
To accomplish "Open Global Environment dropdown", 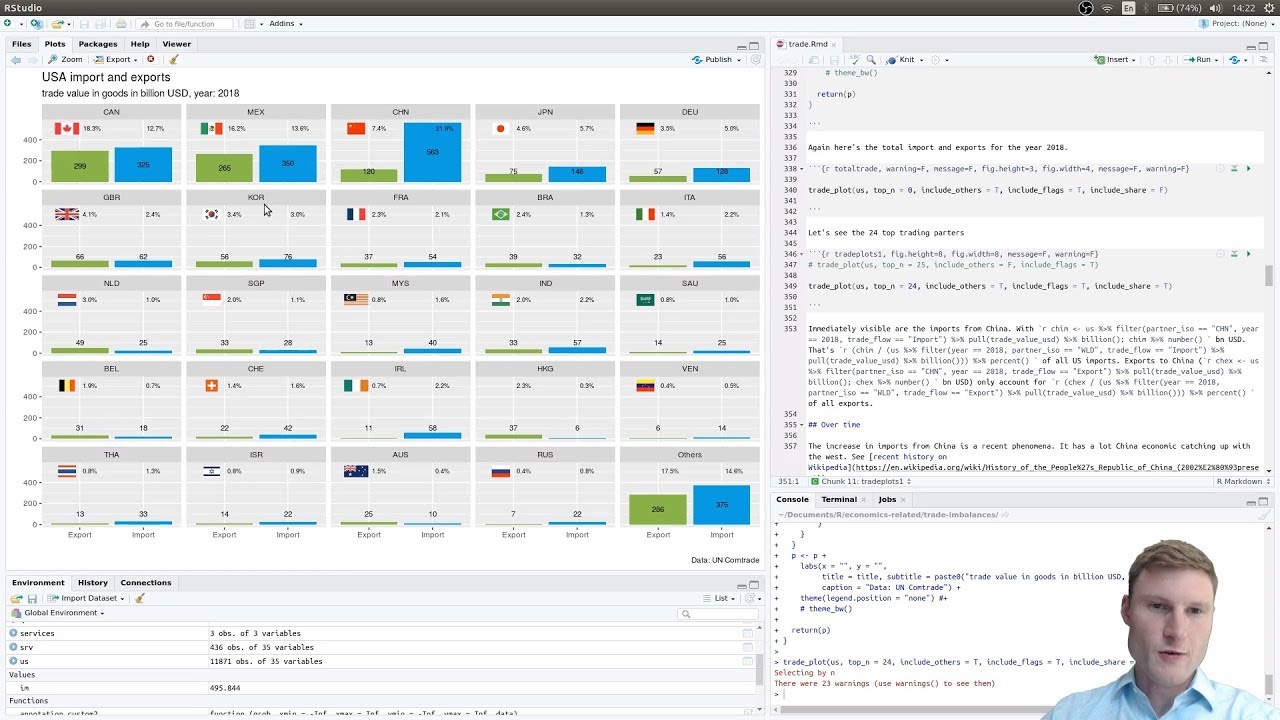I will 57,613.
